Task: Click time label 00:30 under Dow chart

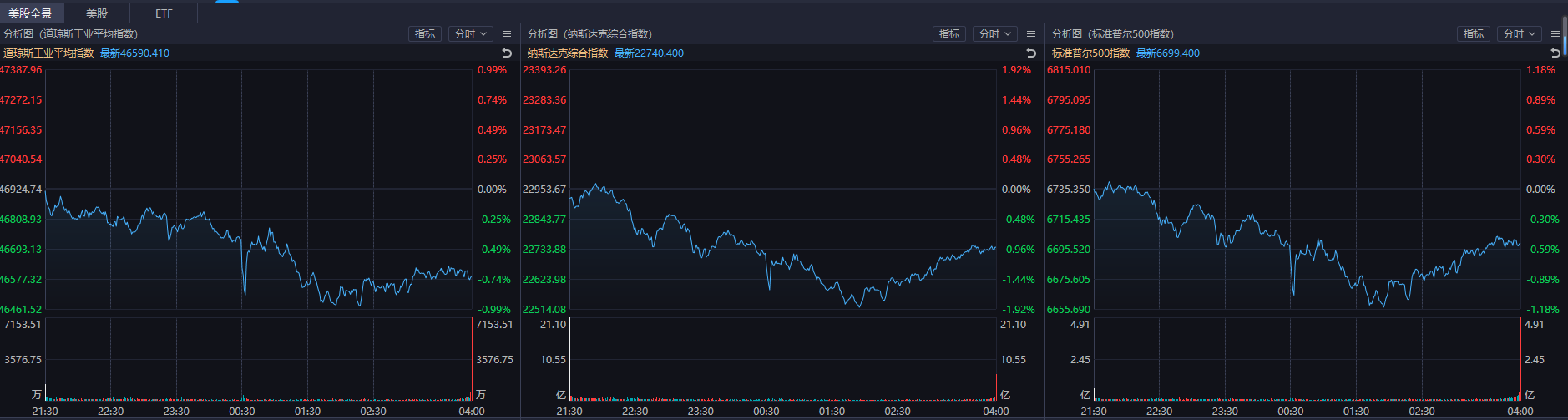Action: coord(242,412)
